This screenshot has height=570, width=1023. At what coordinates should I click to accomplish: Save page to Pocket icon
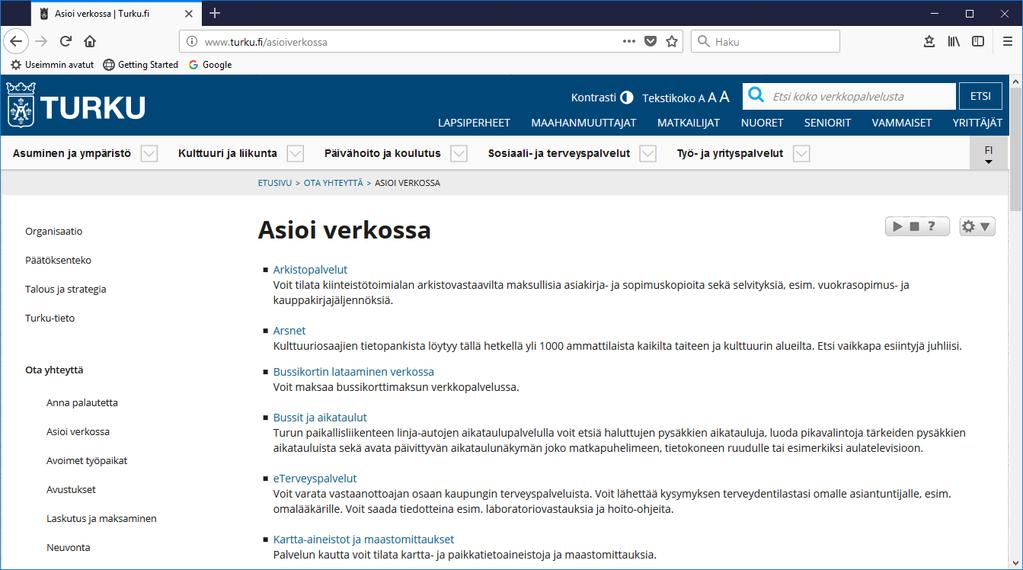point(650,41)
